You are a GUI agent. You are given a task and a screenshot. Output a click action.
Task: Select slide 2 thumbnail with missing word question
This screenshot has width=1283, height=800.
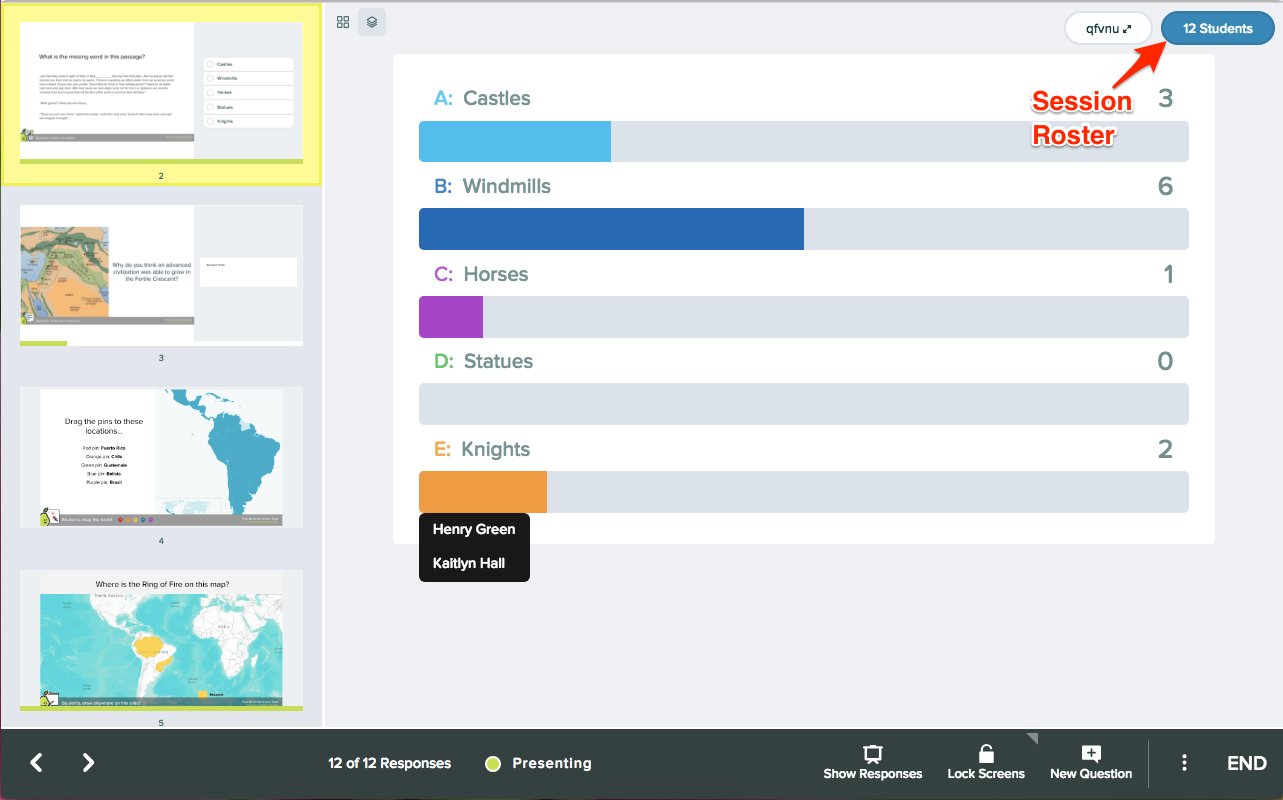(x=161, y=94)
